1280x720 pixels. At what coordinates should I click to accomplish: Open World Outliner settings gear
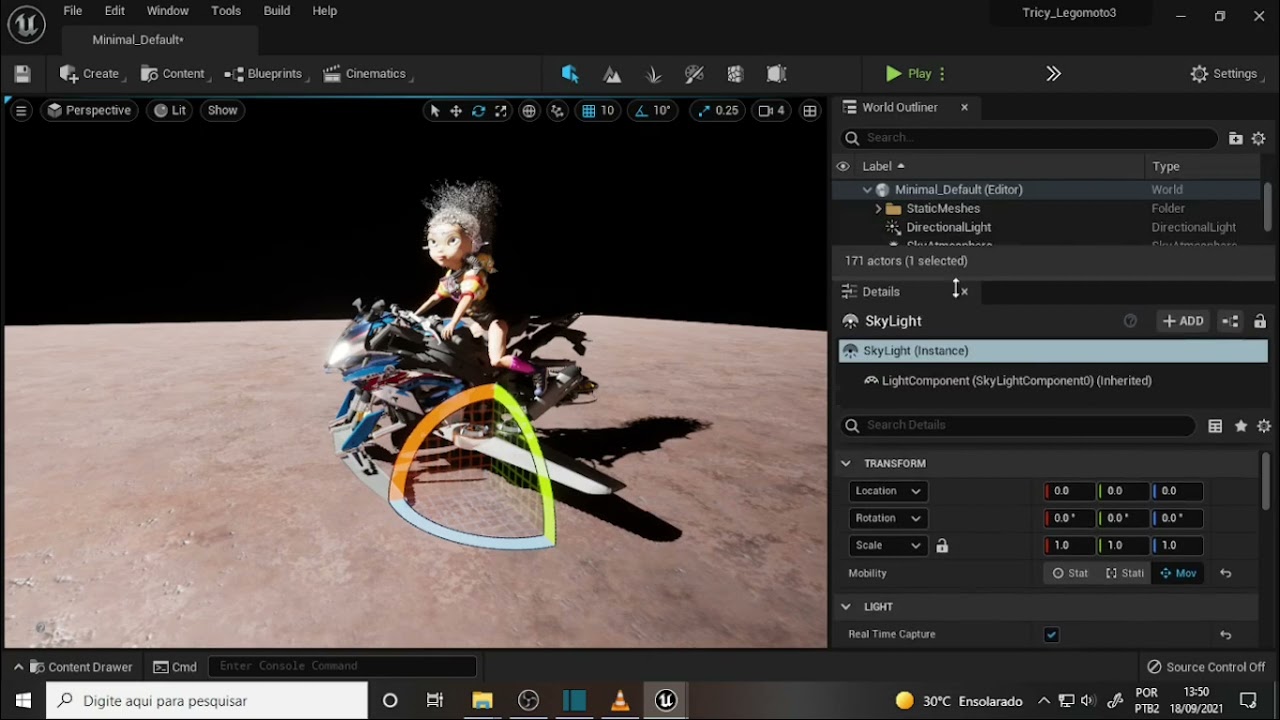coord(1259,139)
